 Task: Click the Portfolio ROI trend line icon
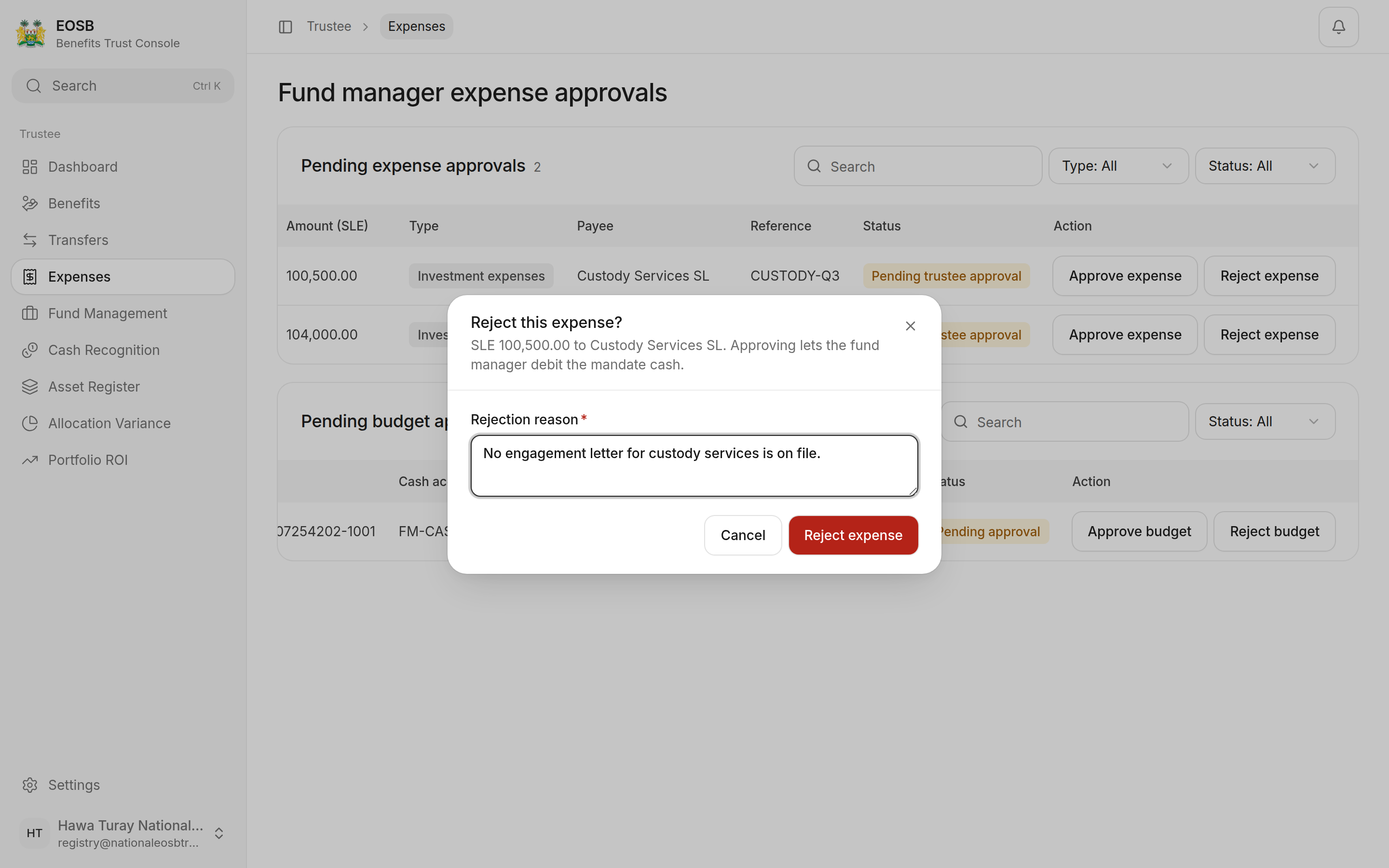tap(30, 460)
